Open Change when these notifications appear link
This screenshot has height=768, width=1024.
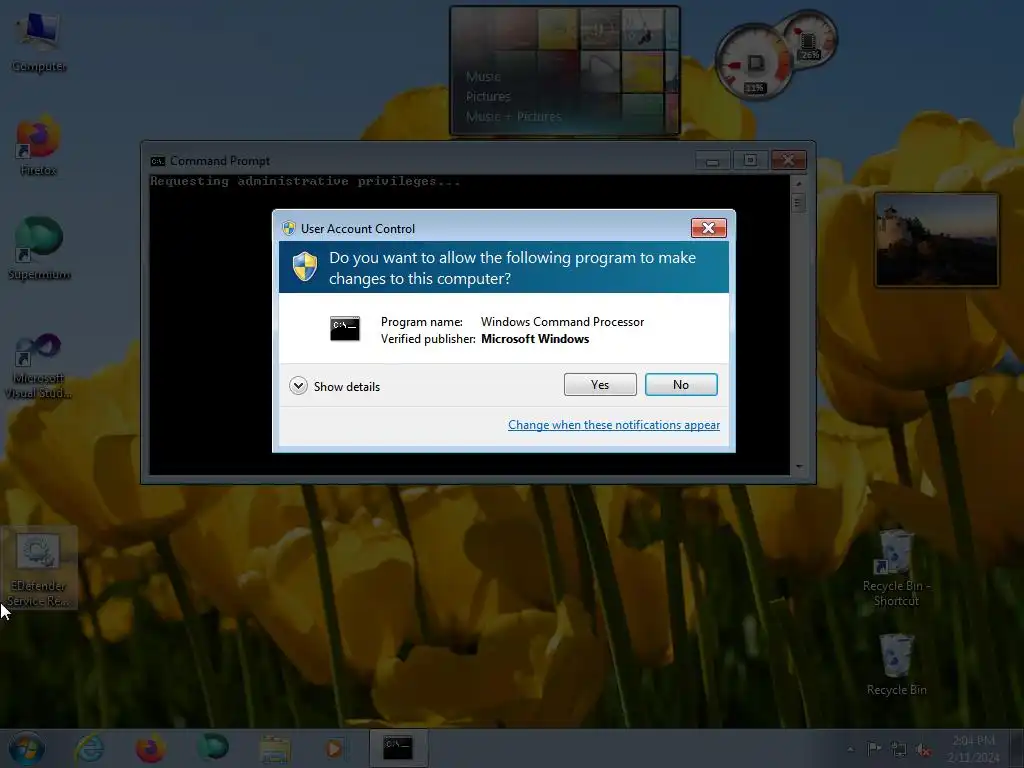click(614, 425)
